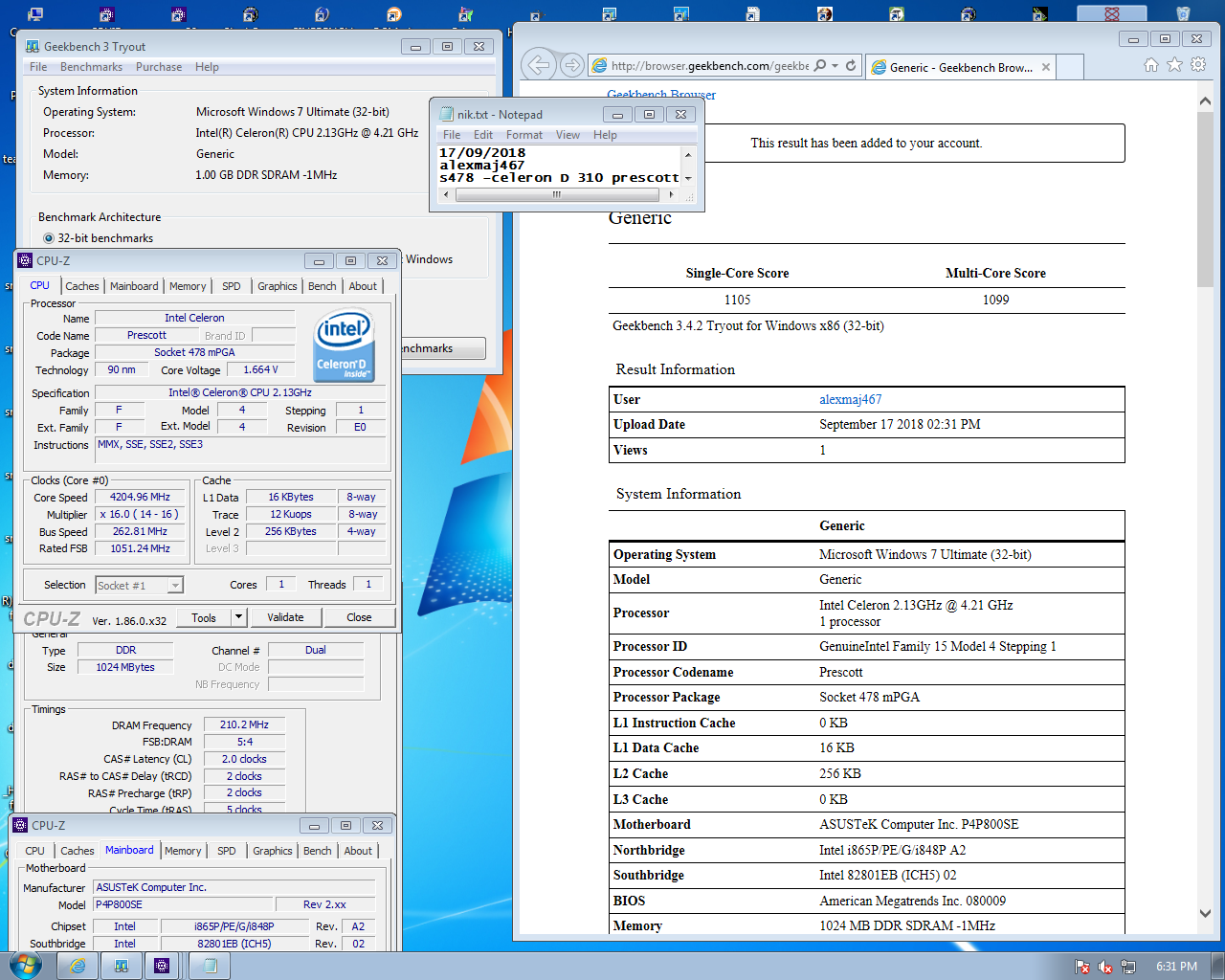
Task: Click muted volume tray icon
Action: [x=1105, y=967]
